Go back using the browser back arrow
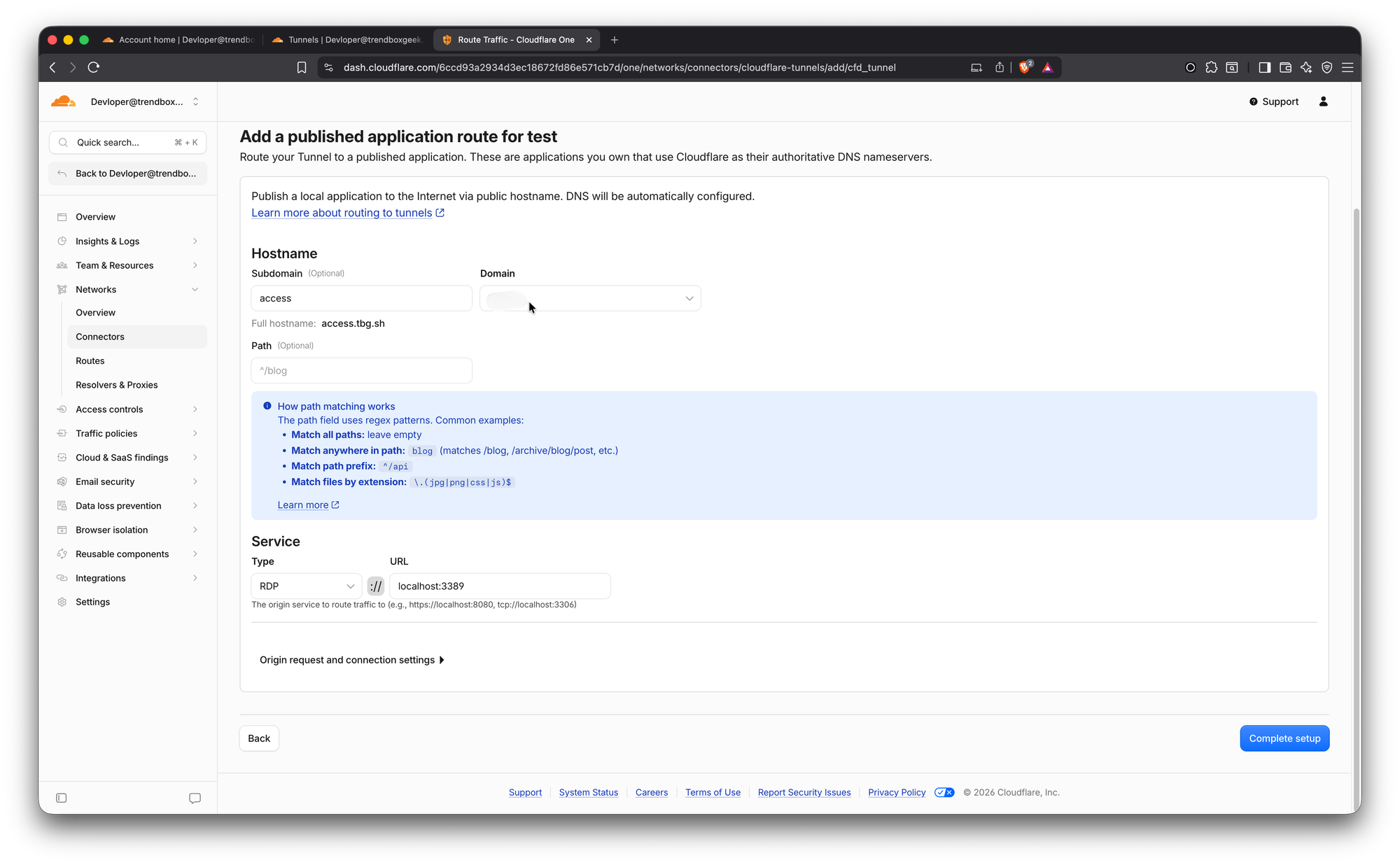1400x865 pixels. click(x=52, y=67)
